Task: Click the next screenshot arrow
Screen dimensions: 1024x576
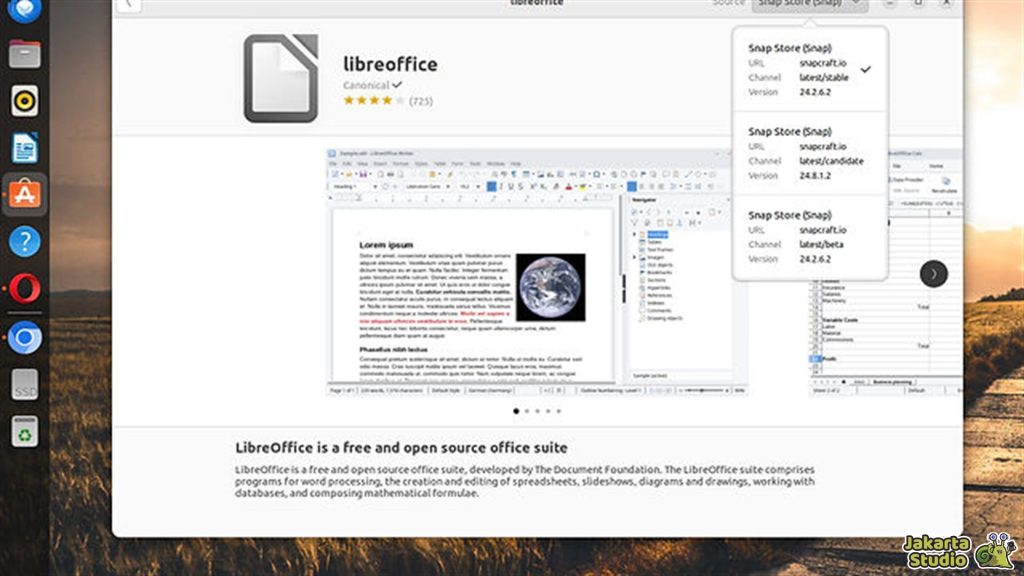Action: 934,273
